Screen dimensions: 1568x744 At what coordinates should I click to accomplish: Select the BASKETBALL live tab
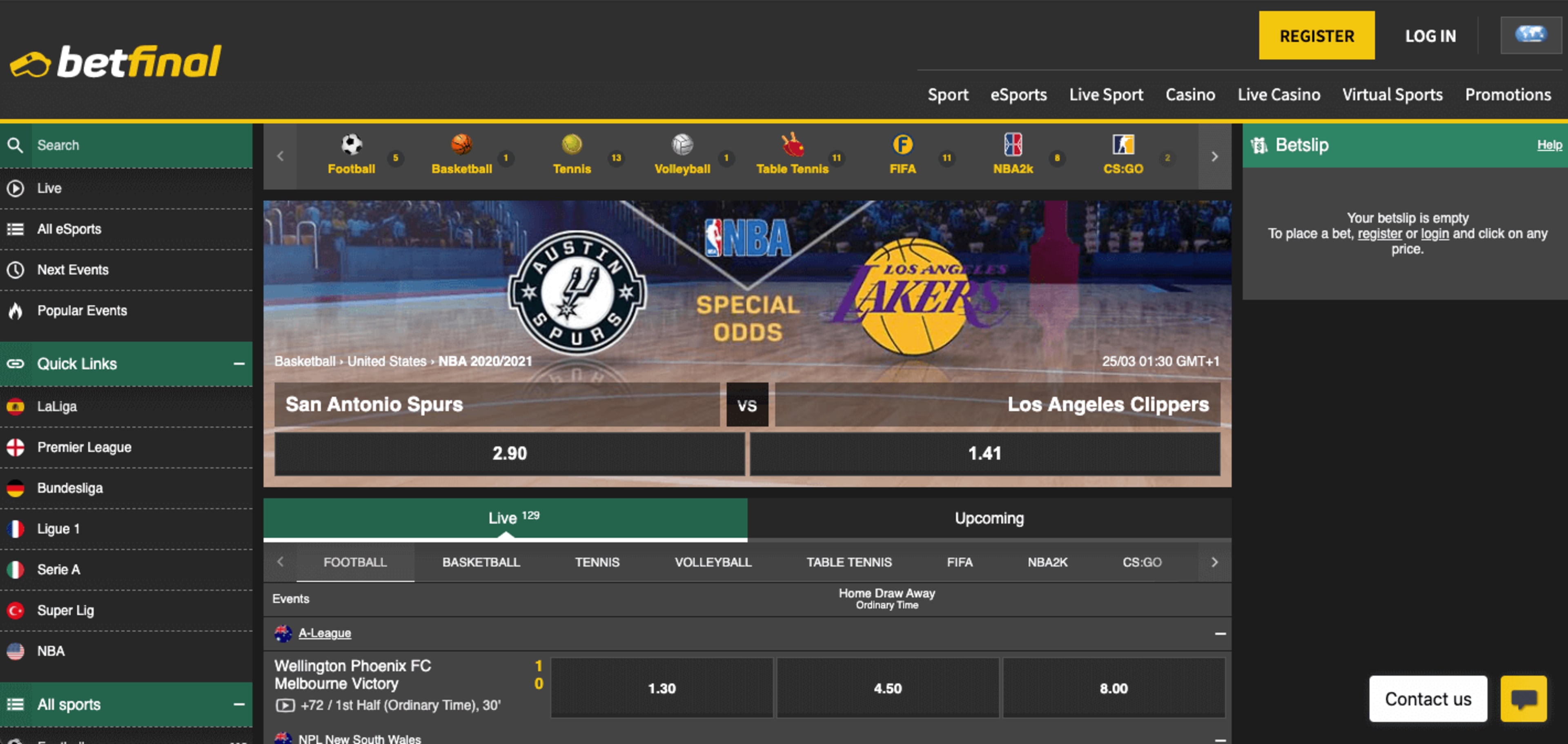[481, 562]
